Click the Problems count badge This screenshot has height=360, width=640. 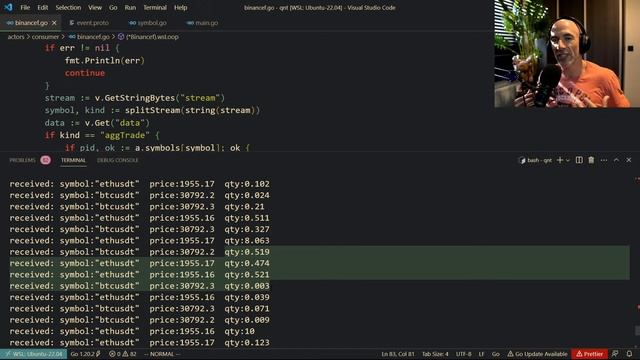click(45, 160)
